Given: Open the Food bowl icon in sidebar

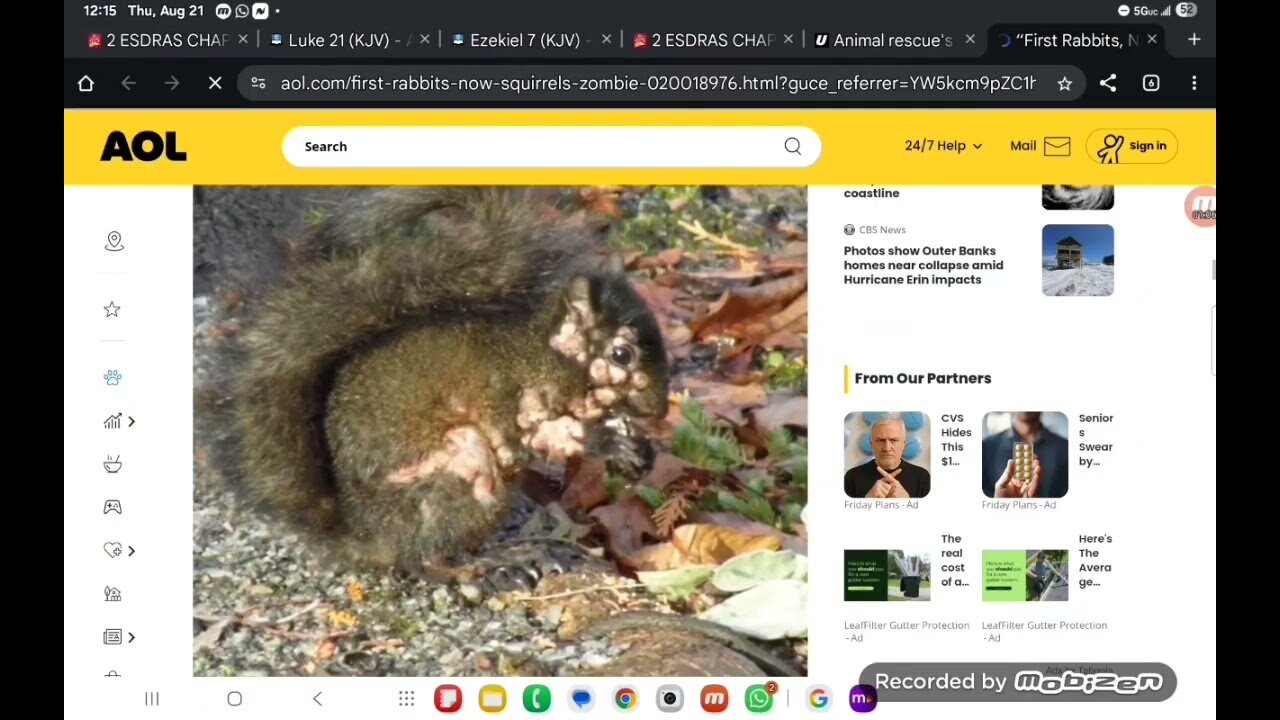Looking at the screenshot, I should coord(112,464).
